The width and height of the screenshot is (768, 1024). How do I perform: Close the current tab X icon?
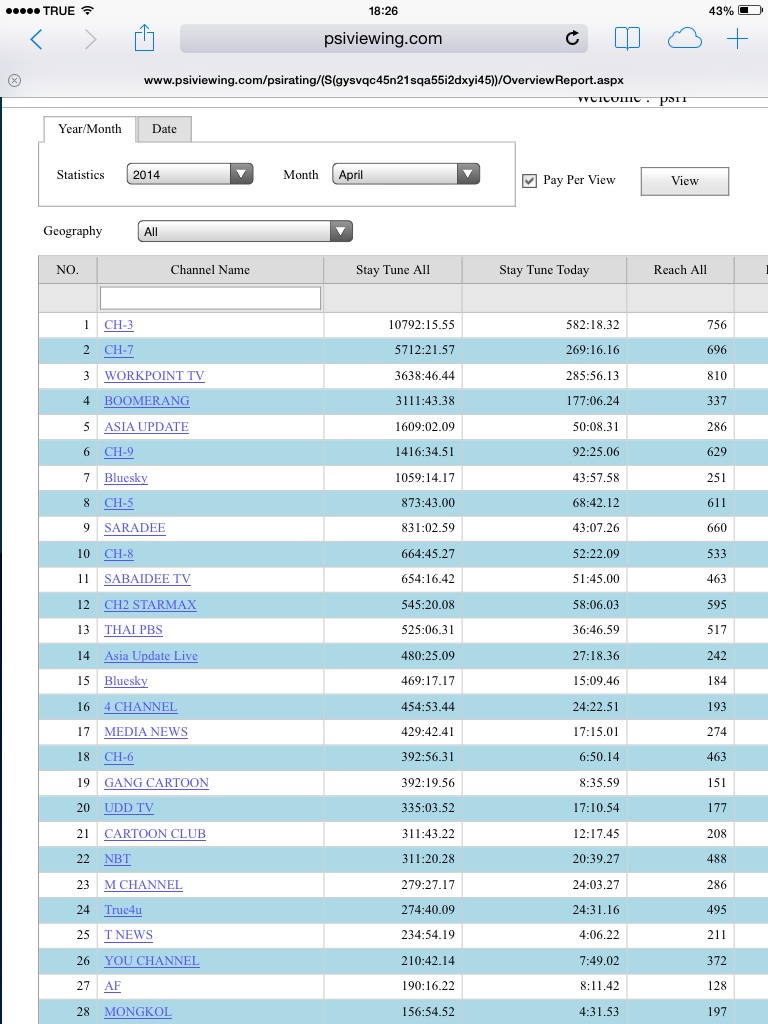pyautogui.click(x=14, y=80)
